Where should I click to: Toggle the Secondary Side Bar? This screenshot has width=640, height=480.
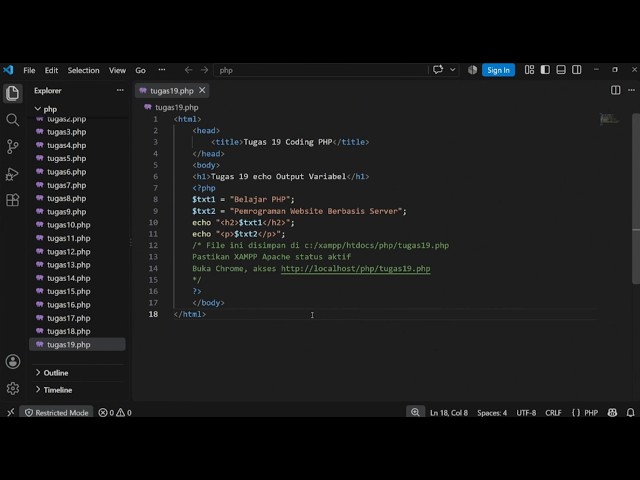[x=577, y=70]
